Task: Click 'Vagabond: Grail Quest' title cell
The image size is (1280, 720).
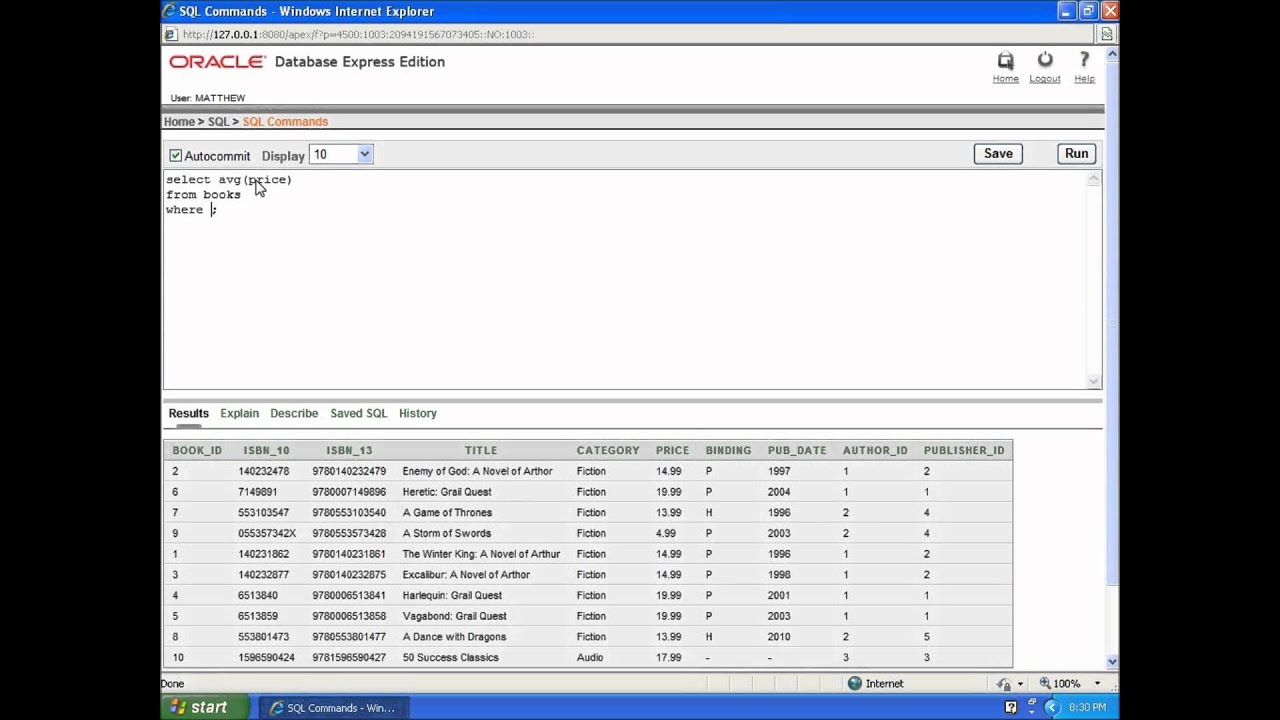Action: tap(454, 616)
